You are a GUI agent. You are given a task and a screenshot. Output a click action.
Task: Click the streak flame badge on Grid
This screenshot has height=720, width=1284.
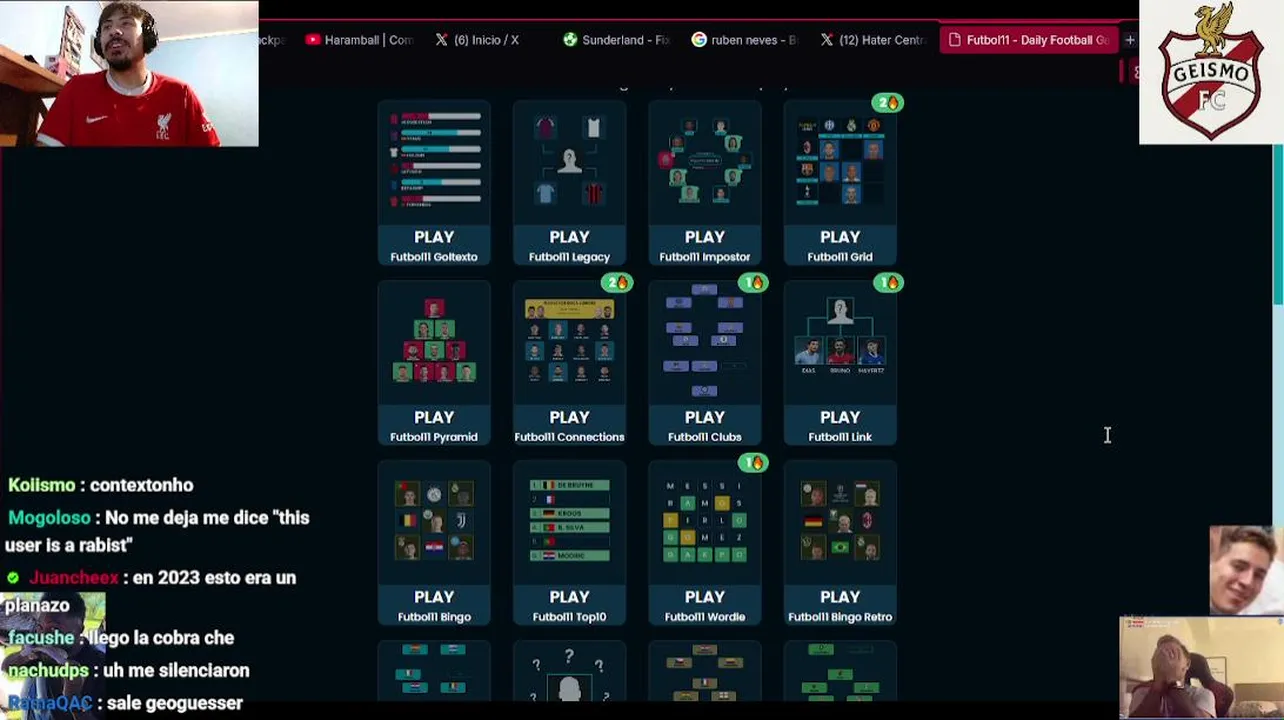tap(887, 103)
